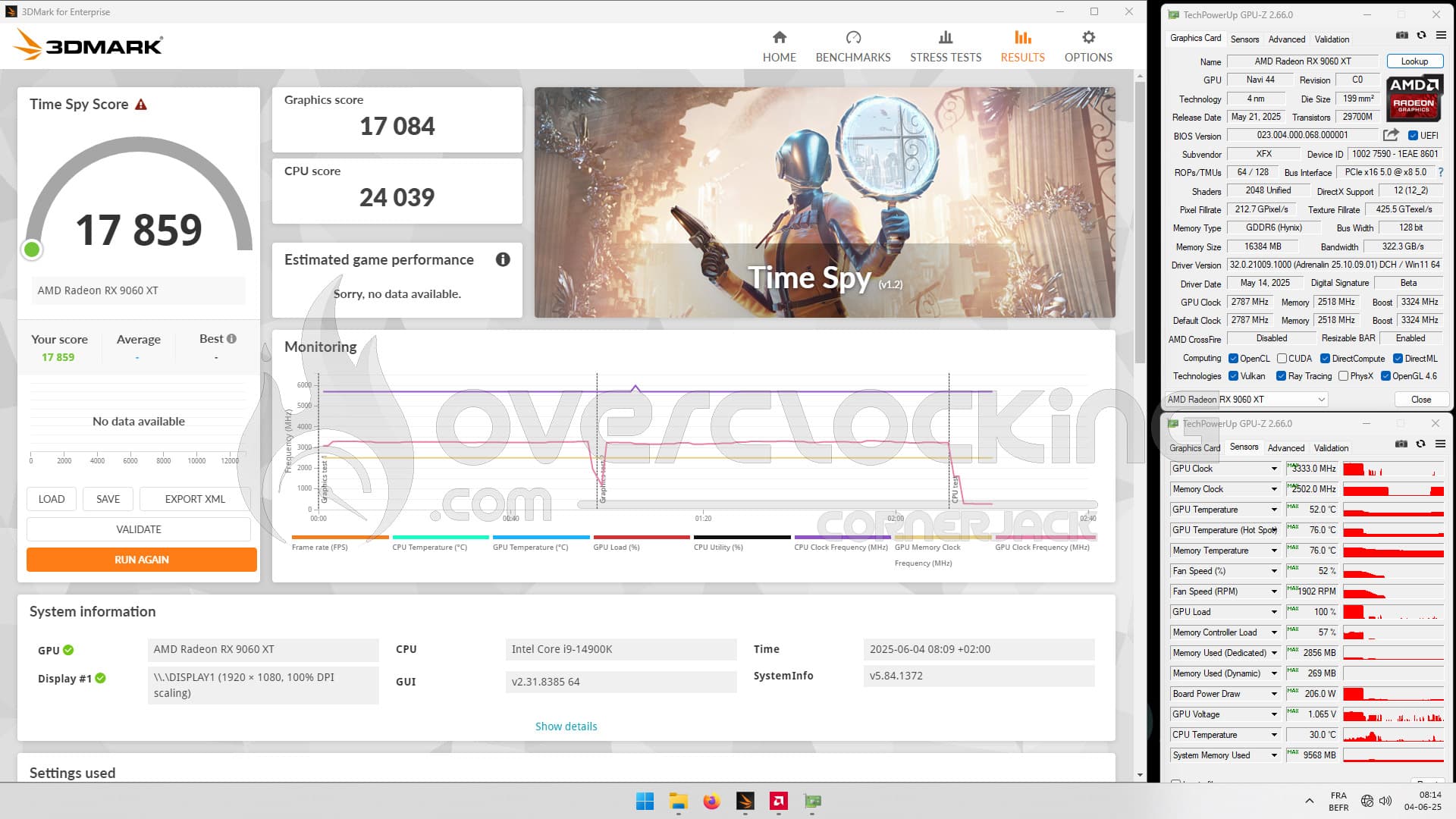
Task: Switch to Sensors tab in top GPU-Z window
Action: click(x=1244, y=39)
